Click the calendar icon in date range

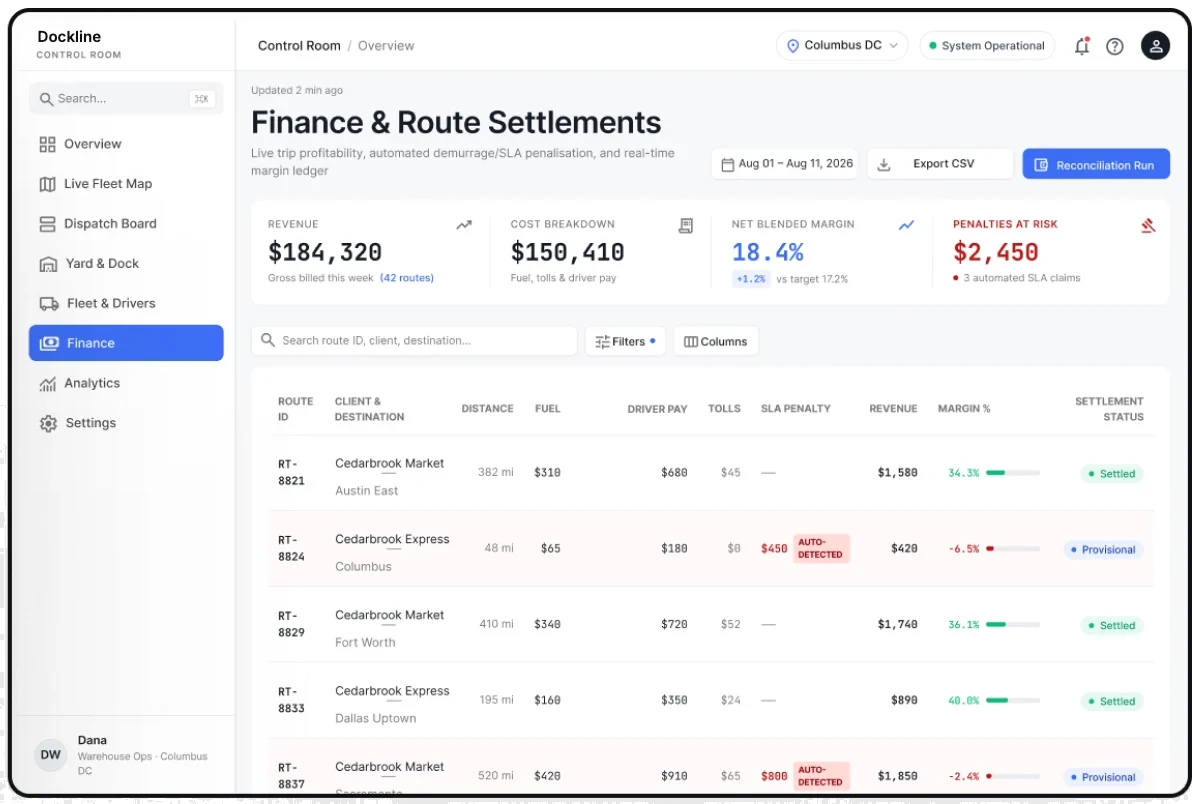point(728,164)
